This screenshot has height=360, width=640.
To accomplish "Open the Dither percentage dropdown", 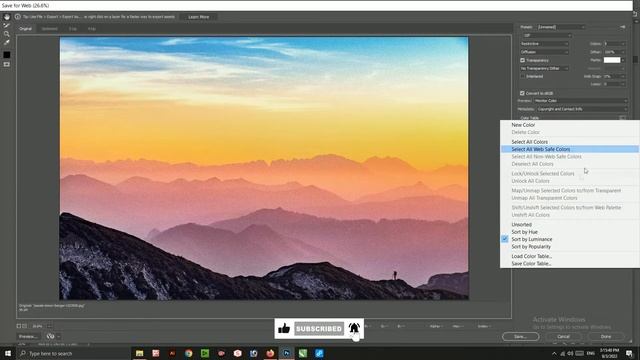I will coord(614,52).
